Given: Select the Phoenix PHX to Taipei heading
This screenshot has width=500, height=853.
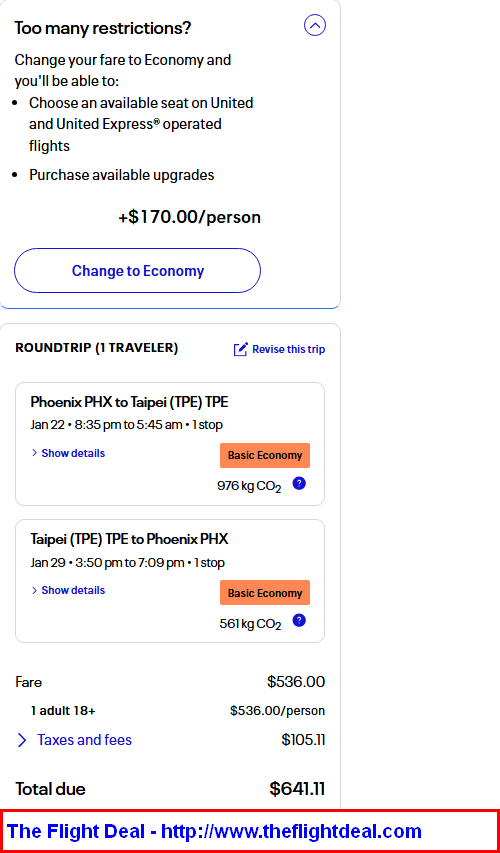Looking at the screenshot, I should [129, 402].
